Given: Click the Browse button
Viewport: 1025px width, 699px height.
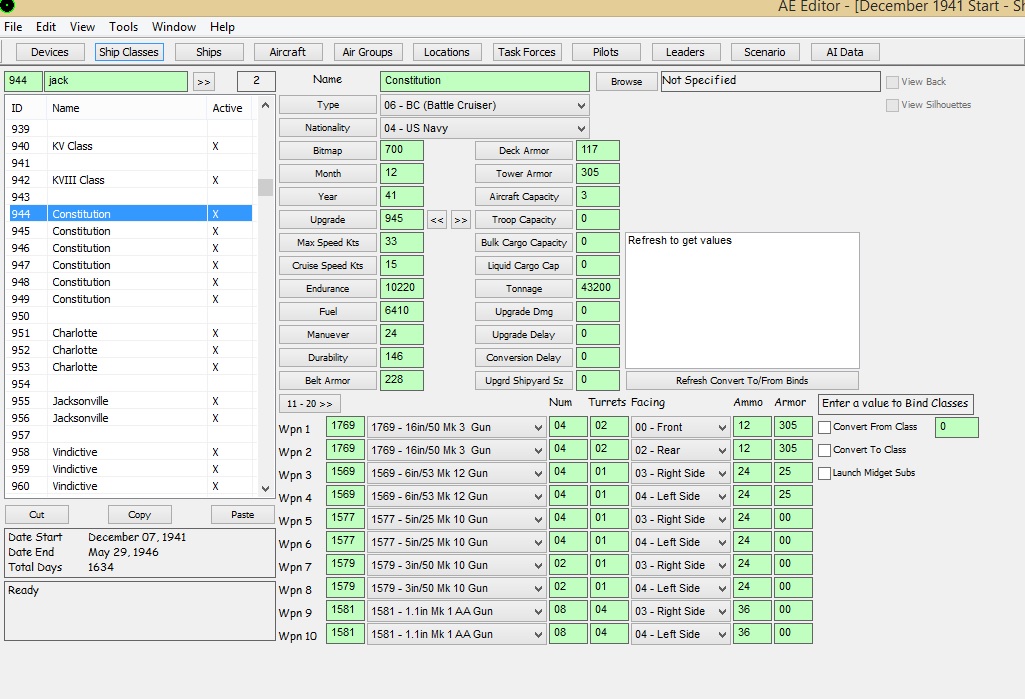Looking at the screenshot, I should coord(626,82).
